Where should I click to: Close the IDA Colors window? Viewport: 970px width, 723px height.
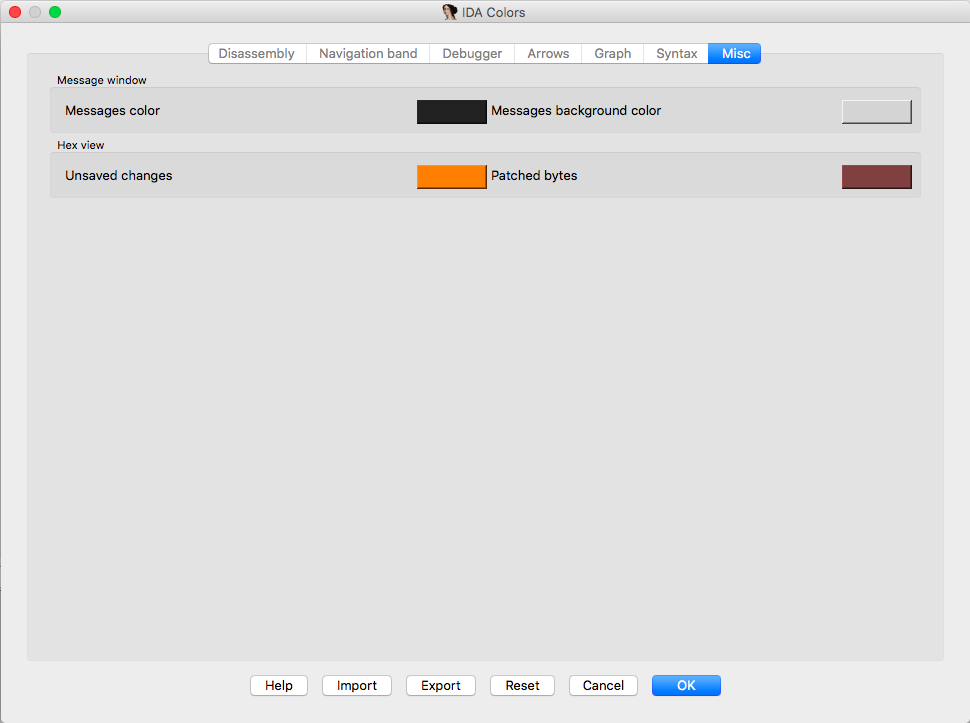pos(15,12)
